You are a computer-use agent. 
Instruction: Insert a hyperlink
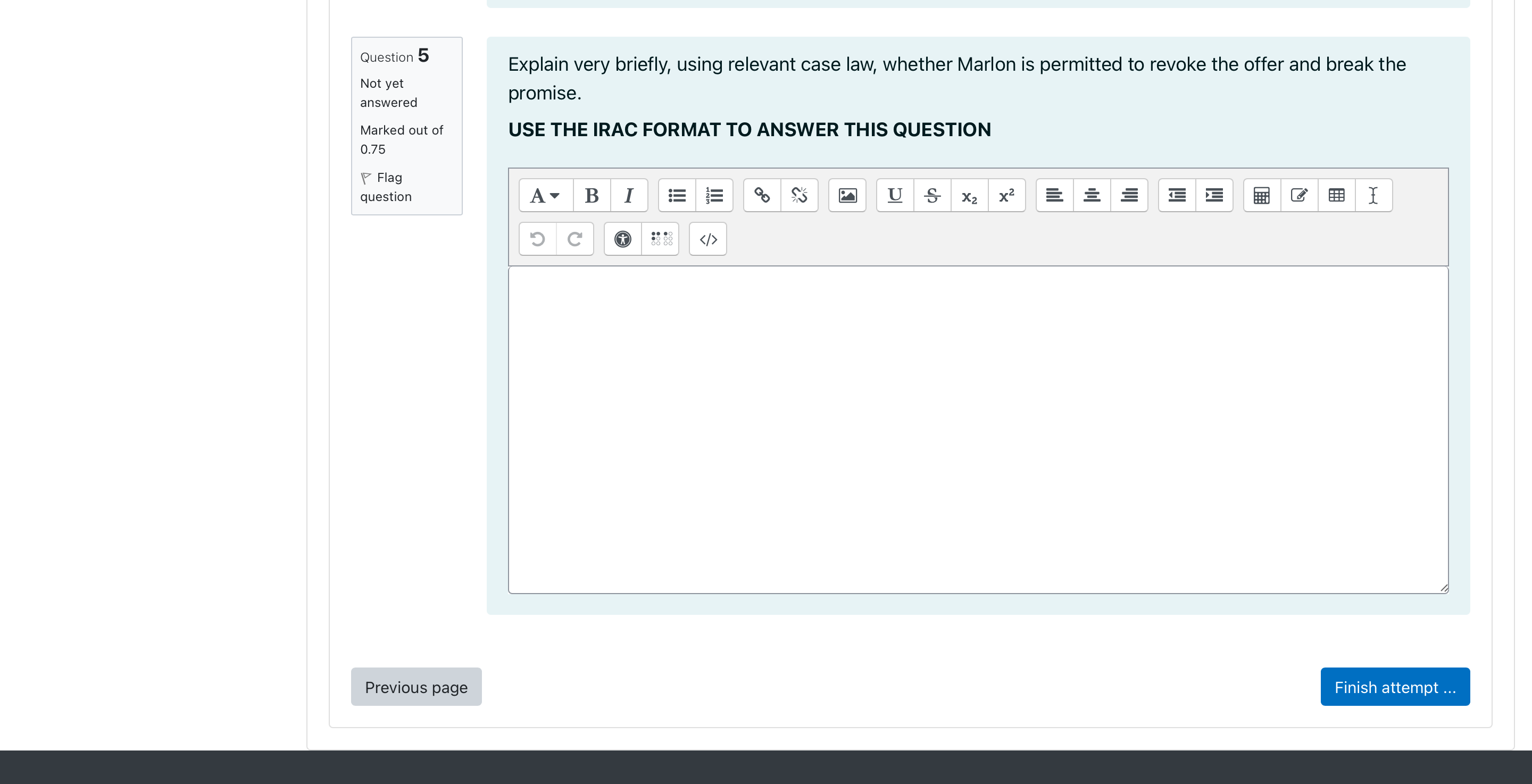(x=762, y=195)
